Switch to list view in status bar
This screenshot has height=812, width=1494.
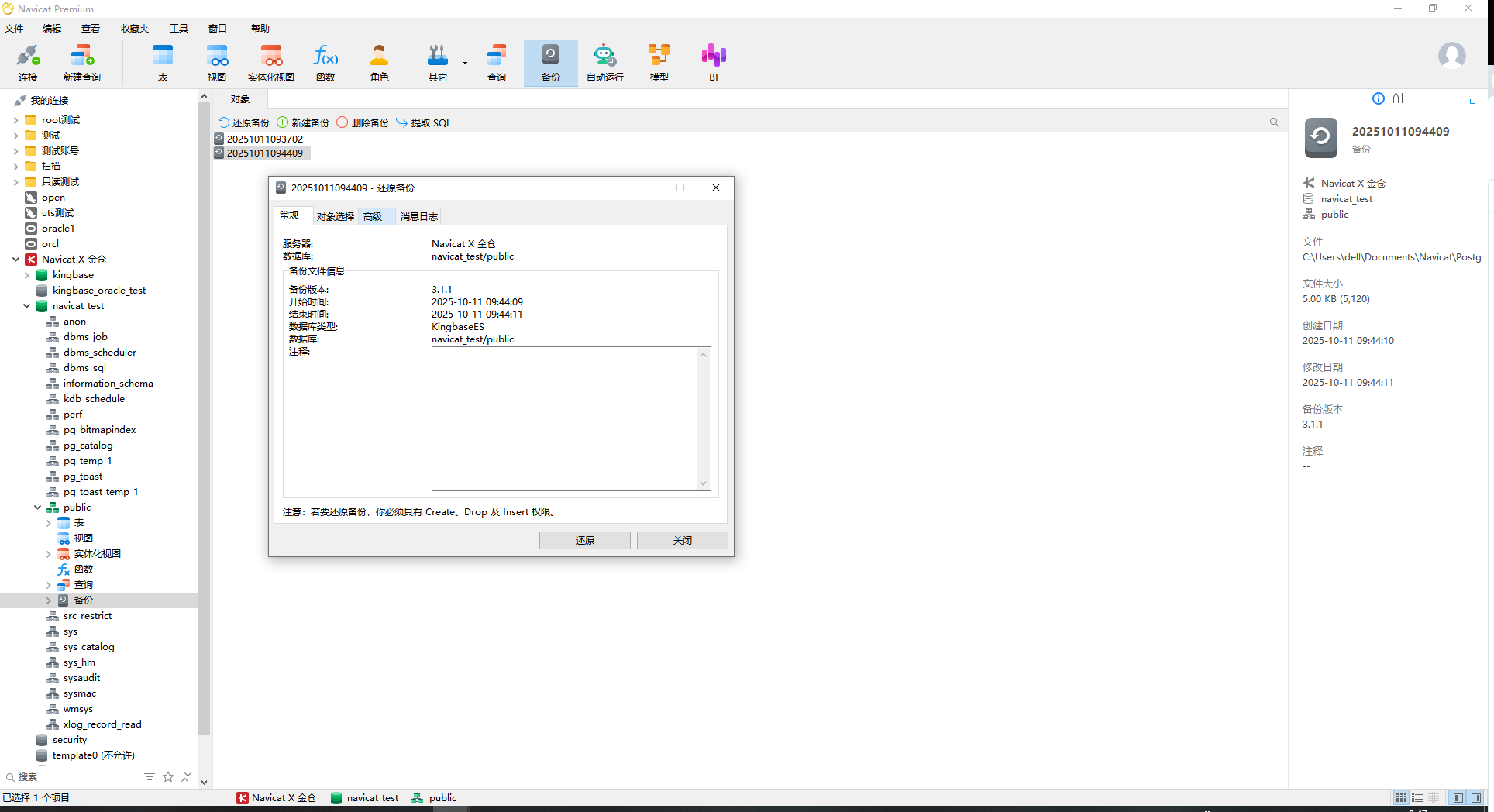coord(1401,797)
